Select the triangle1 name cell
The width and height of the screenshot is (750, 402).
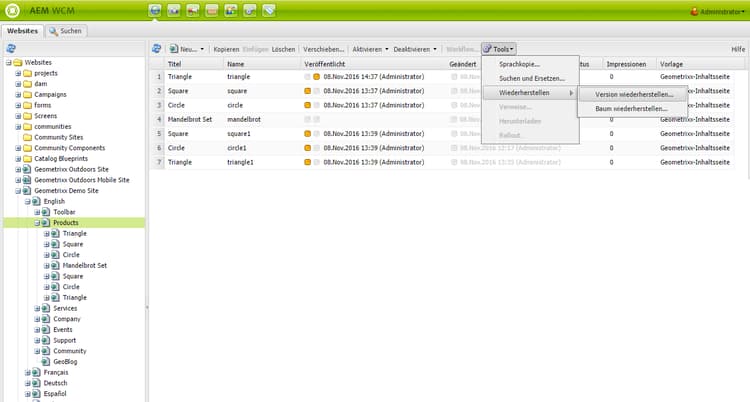coord(241,162)
